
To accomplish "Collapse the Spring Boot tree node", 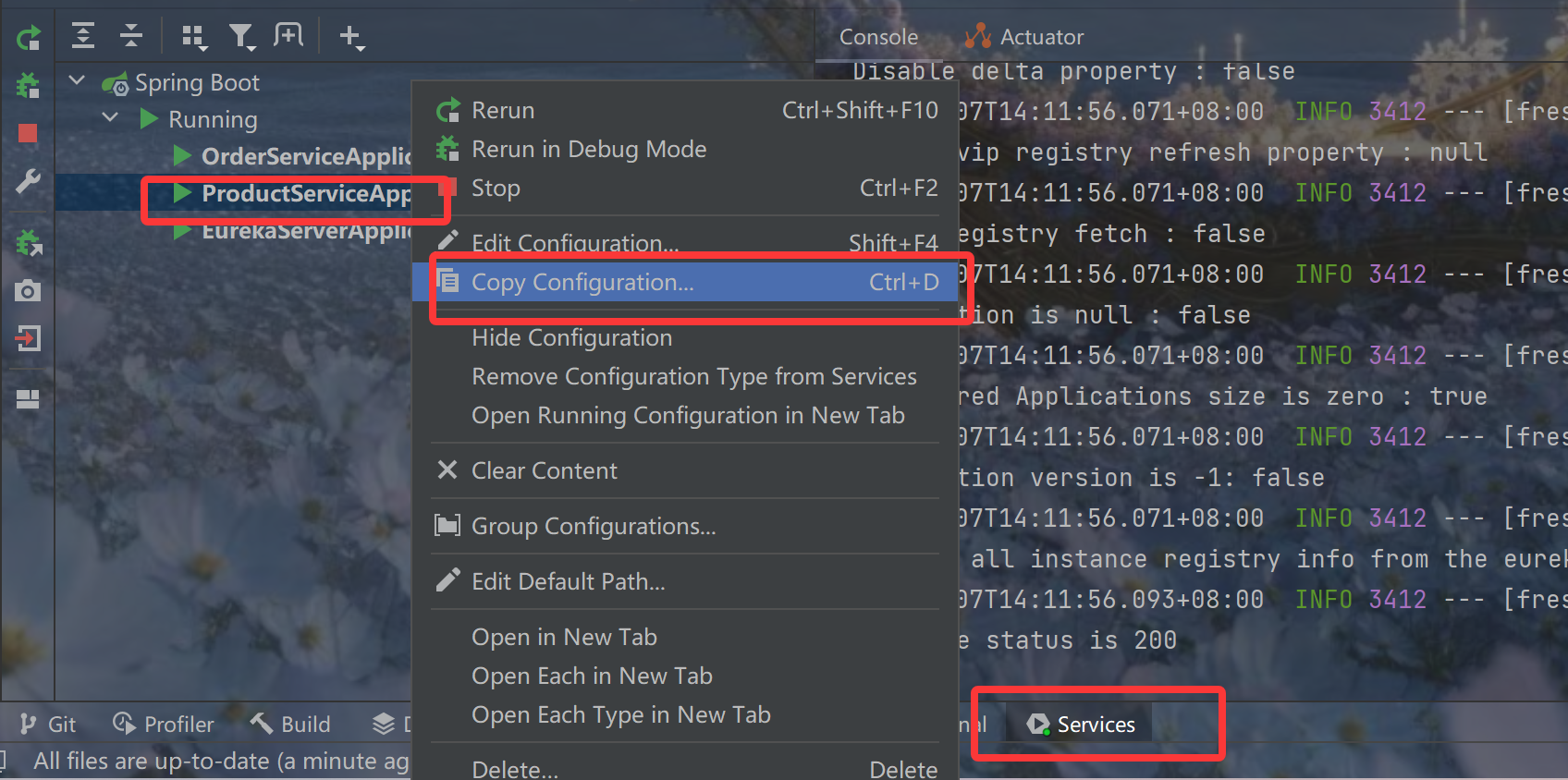I will click(x=77, y=81).
